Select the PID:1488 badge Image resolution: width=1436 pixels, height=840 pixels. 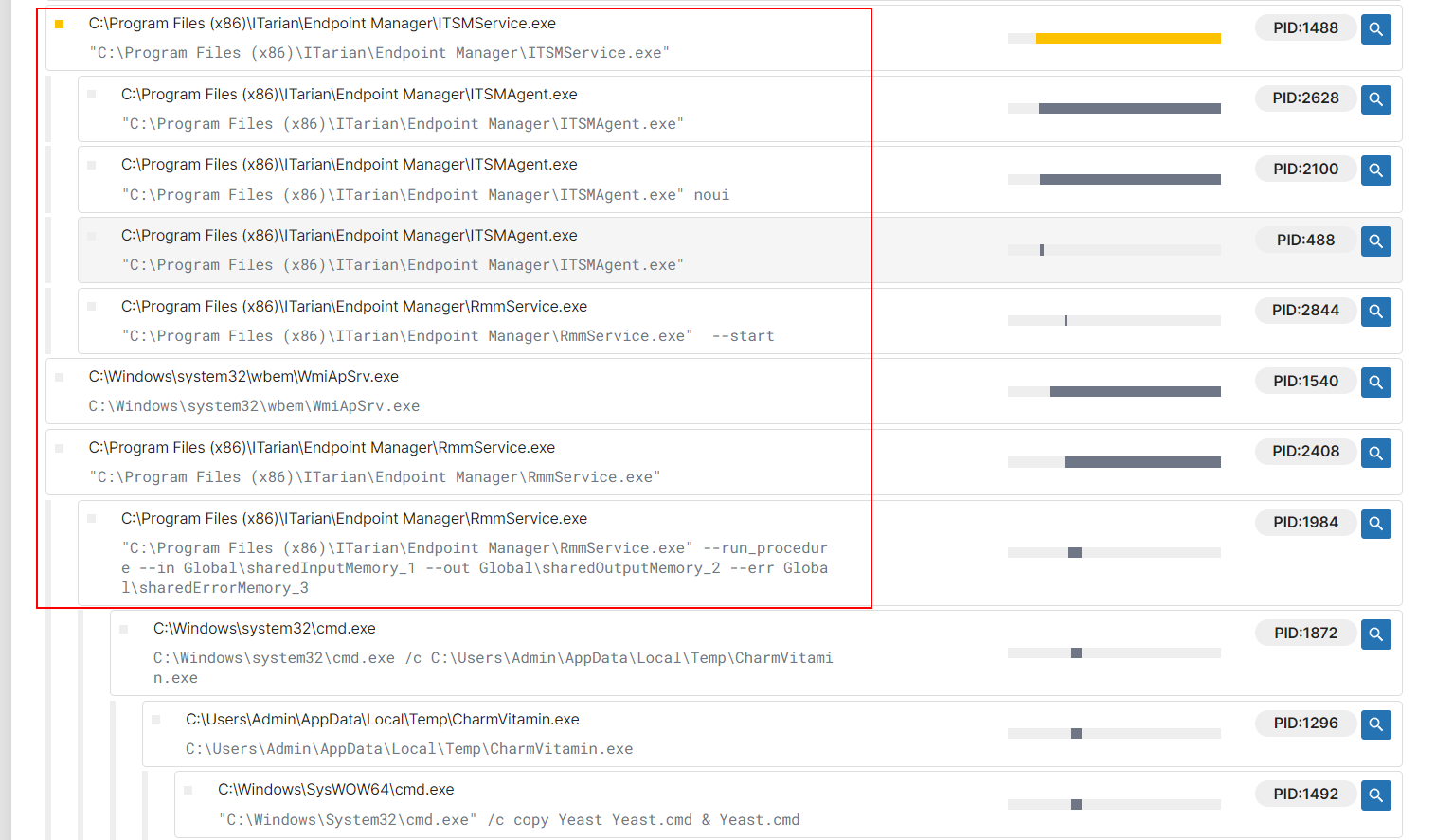point(1305,27)
